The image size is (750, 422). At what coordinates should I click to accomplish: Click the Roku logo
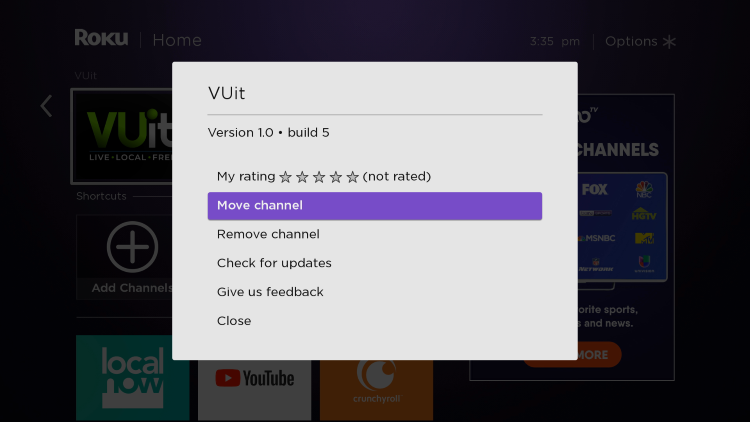pyautogui.click(x=101, y=38)
